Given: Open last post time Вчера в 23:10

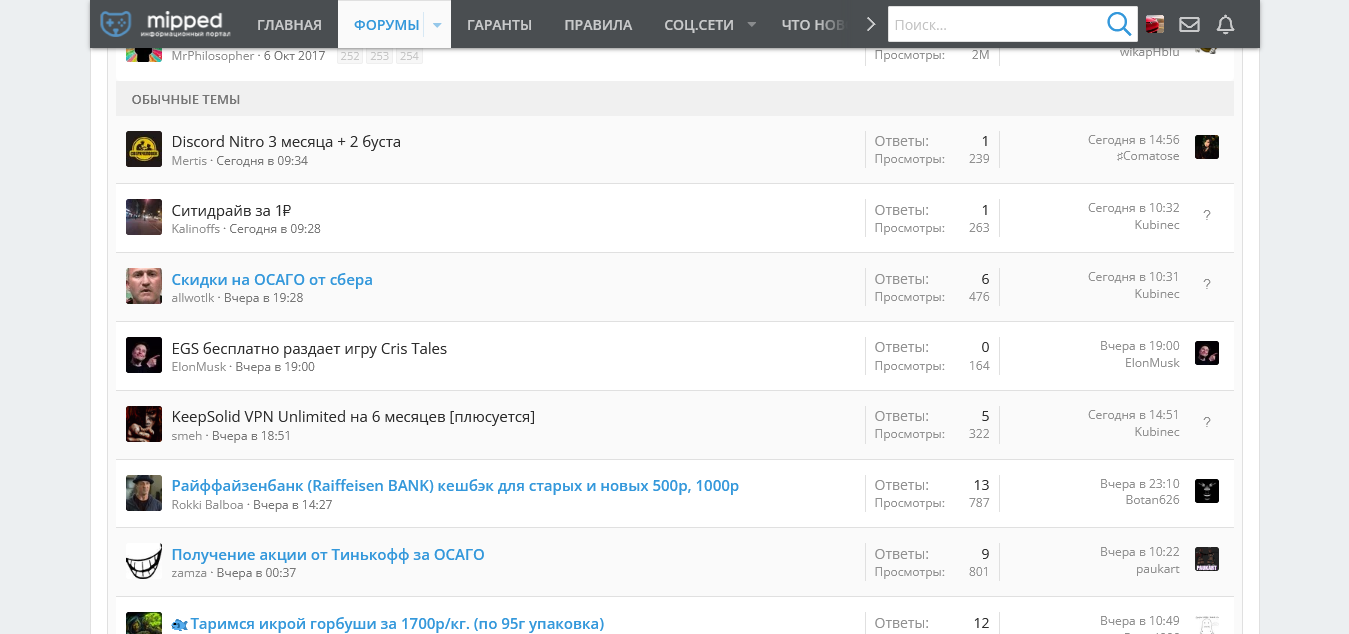Looking at the screenshot, I should (x=1140, y=484).
